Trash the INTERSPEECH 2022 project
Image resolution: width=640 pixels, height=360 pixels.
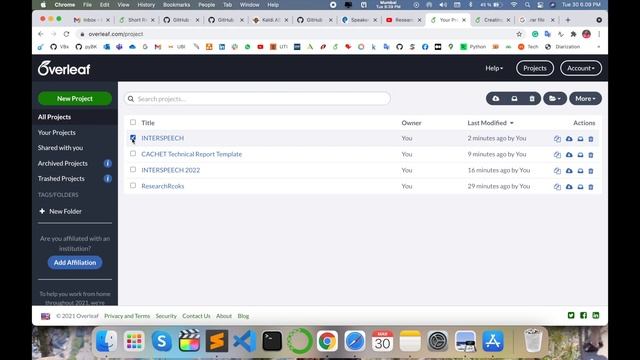pos(591,171)
